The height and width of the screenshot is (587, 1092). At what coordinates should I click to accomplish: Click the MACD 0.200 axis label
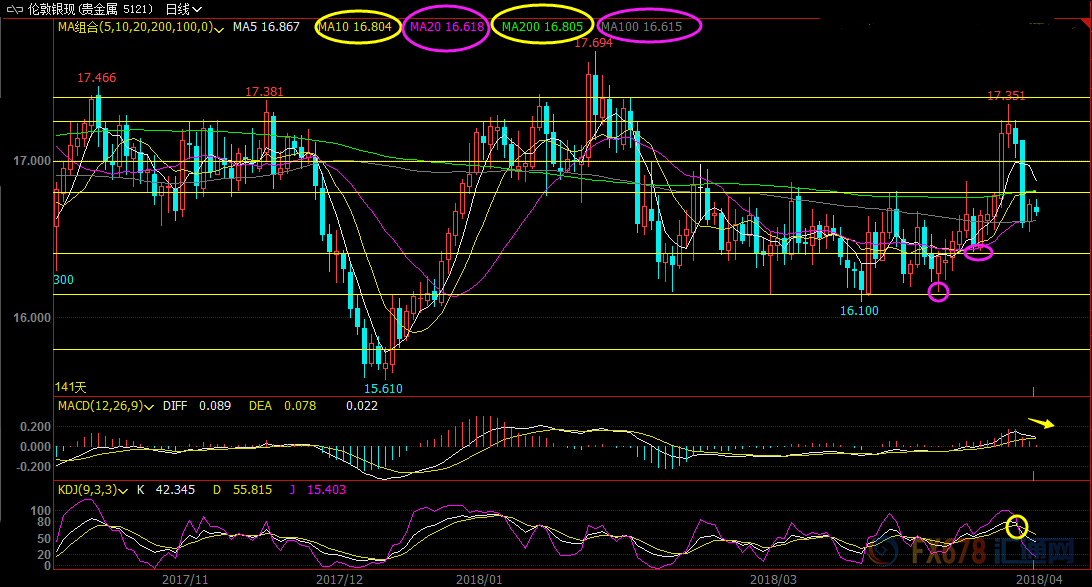(36, 427)
